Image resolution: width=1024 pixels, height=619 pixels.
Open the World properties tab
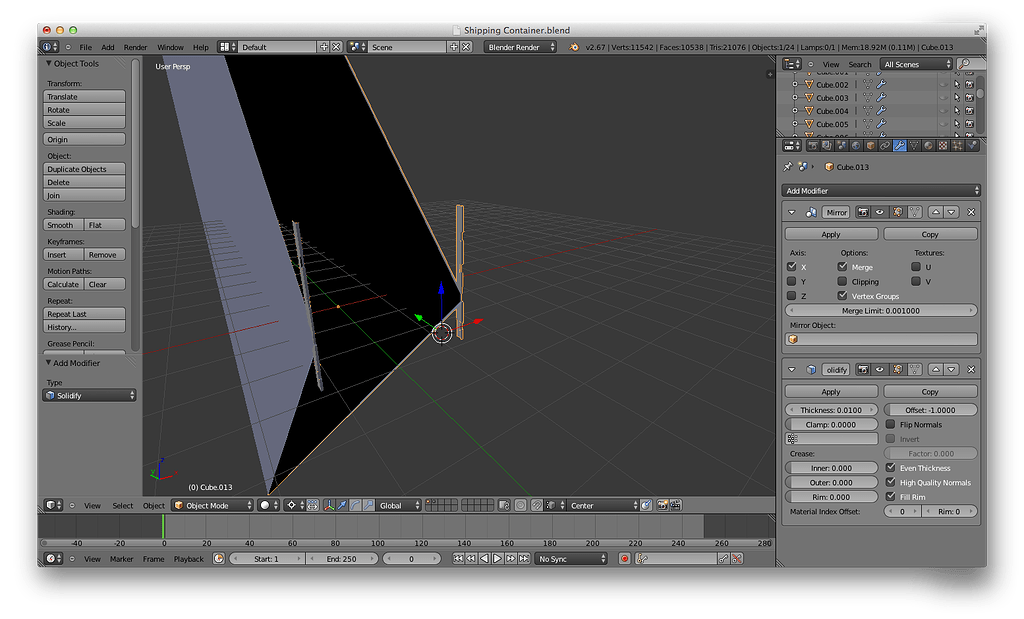pos(856,146)
